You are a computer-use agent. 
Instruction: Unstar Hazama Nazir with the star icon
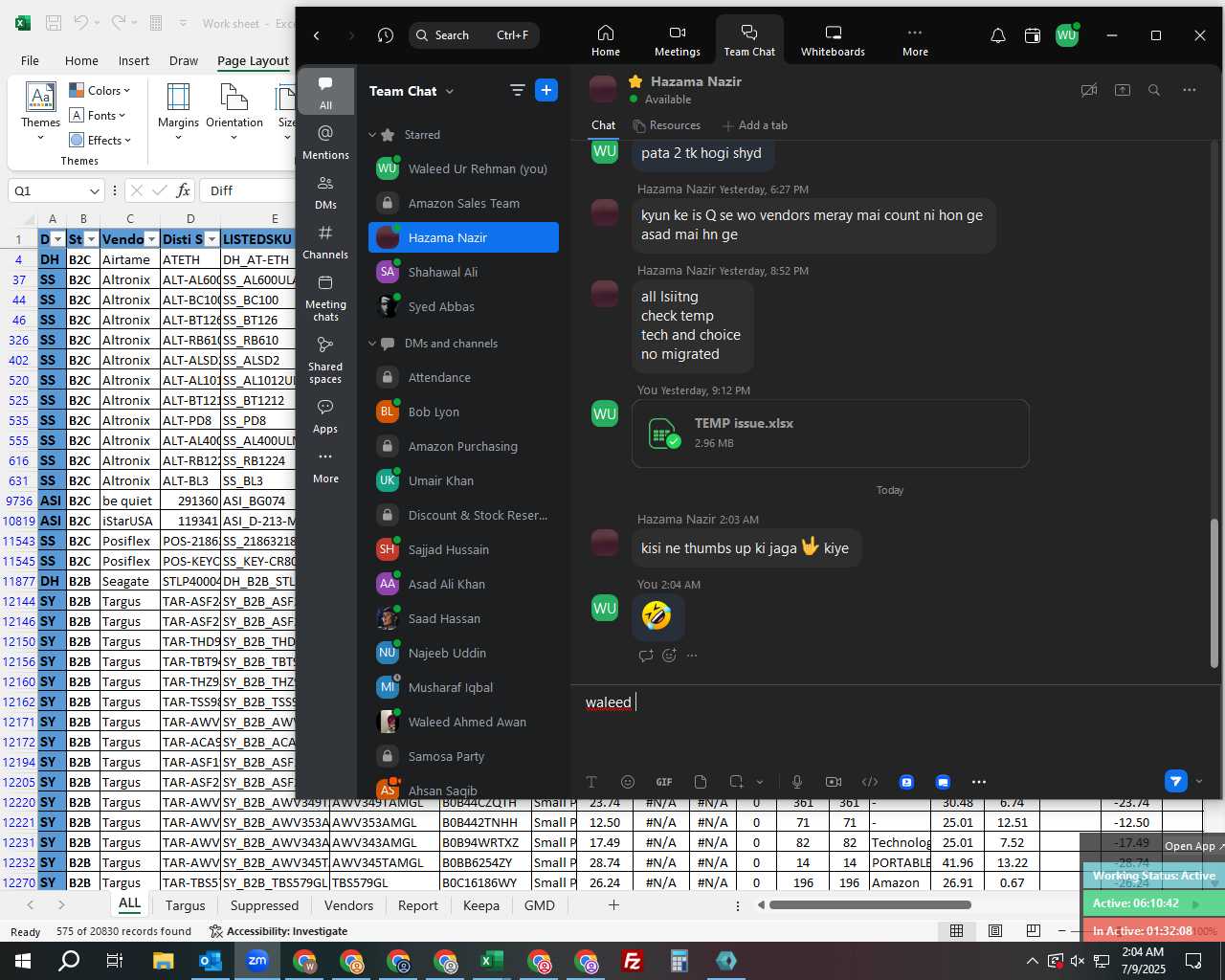click(x=635, y=81)
